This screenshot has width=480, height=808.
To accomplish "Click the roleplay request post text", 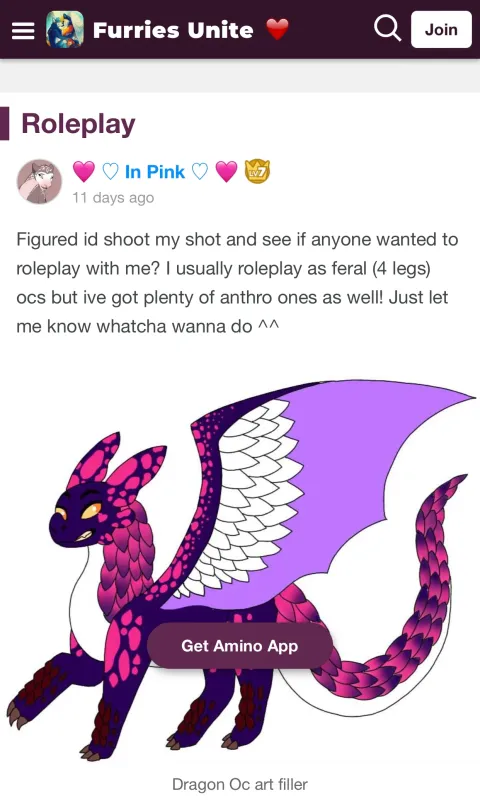I will [x=237, y=283].
